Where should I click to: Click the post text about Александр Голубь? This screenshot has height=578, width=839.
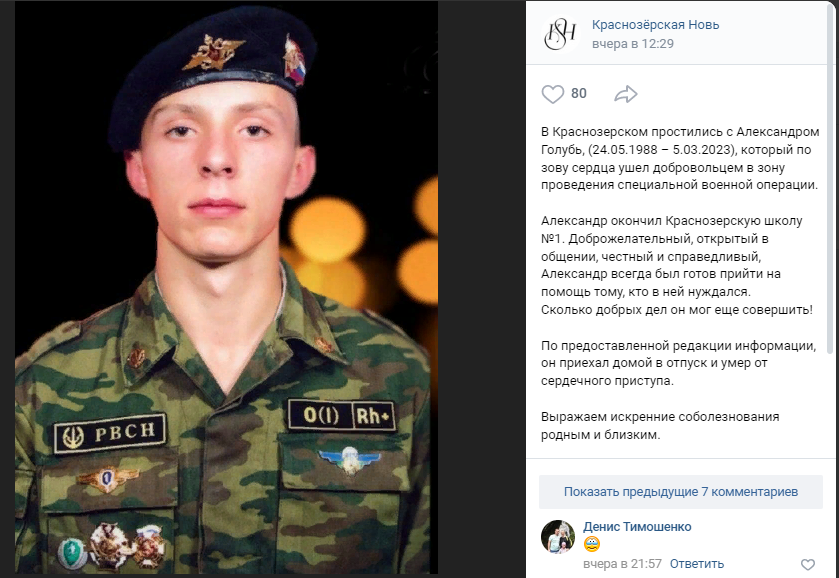tap(680, 158)
